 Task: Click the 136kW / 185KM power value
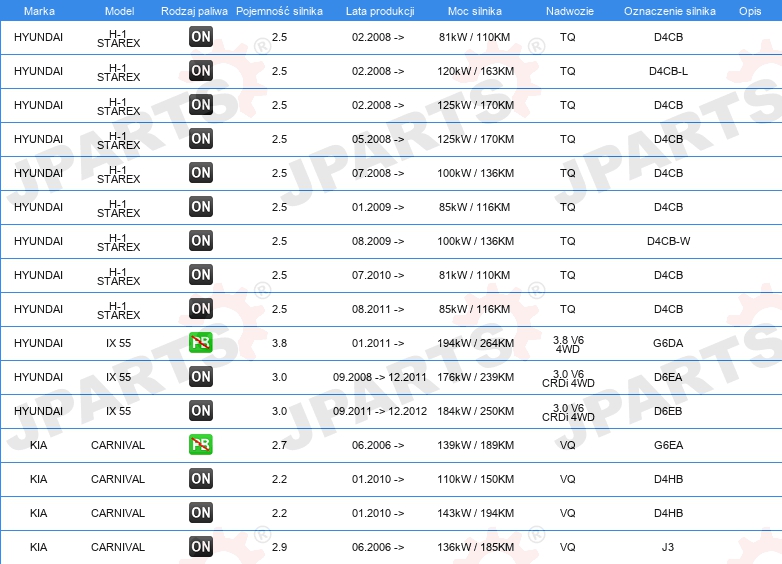(475, 547)
